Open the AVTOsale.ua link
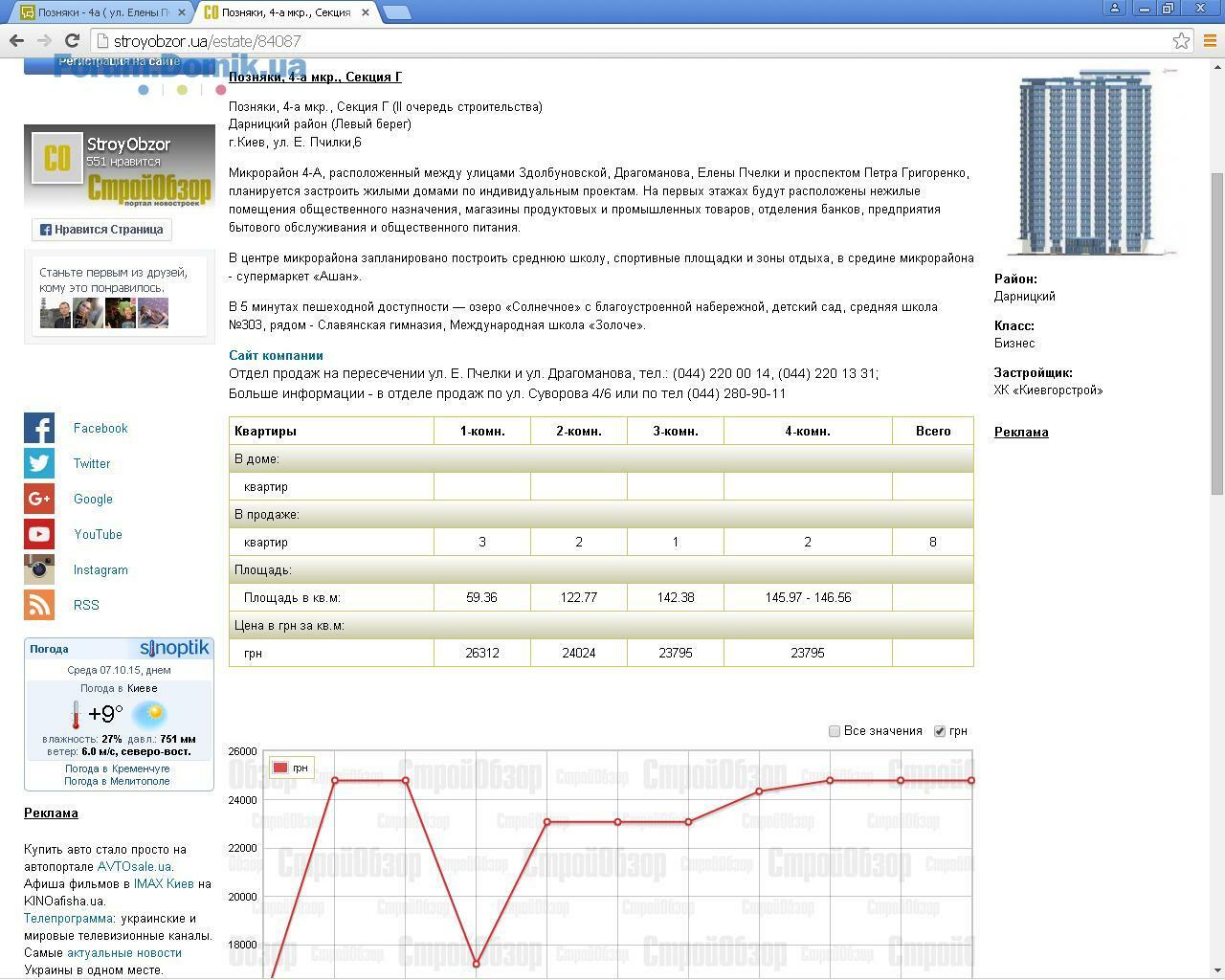The height and width of the screenshot is (980, 1225). click(134, 867)
